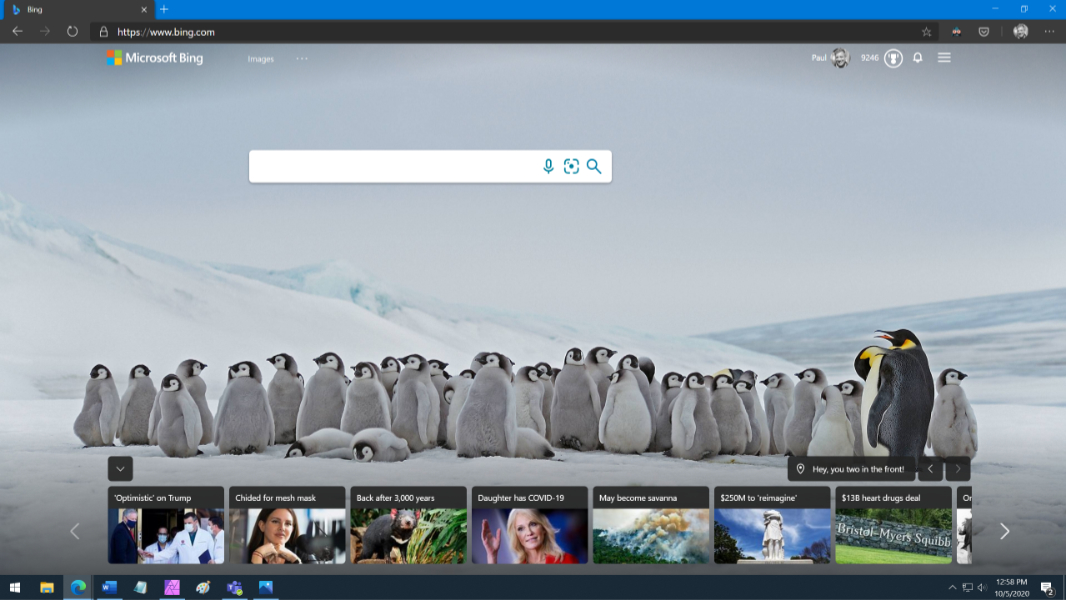Viewport: 1066px width, 600px height.
Task: Click the magnifying glass search icon
Action: tap(594, 166)
